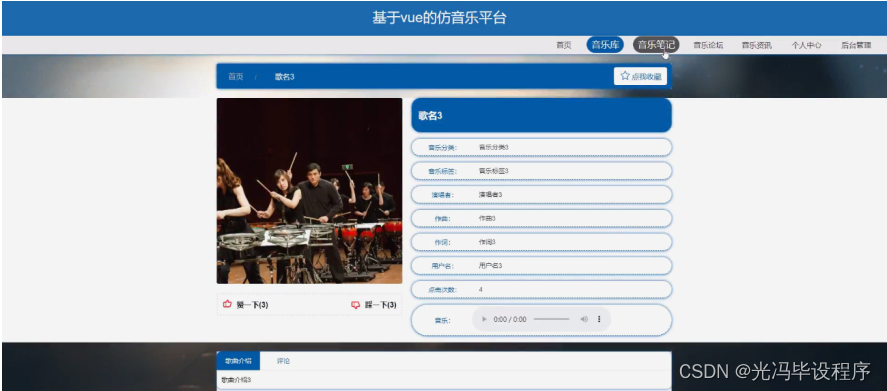The width and height of the screenshot is (887, 391).
Task: Switch to the 歌曲介绍 tab
Action: click(x=238, y=361)
